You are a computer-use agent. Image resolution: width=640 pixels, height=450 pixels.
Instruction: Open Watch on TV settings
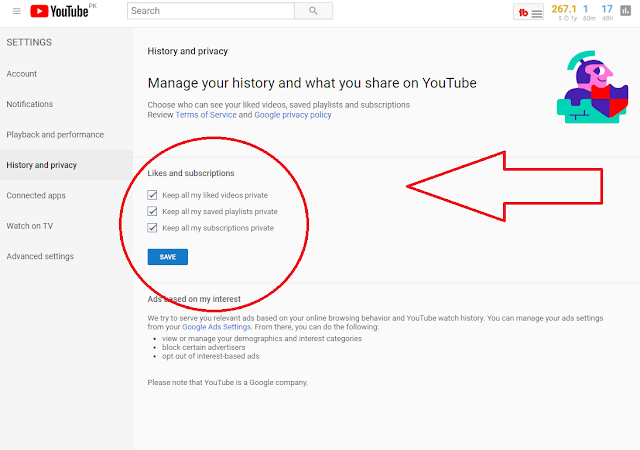point(30,226)
